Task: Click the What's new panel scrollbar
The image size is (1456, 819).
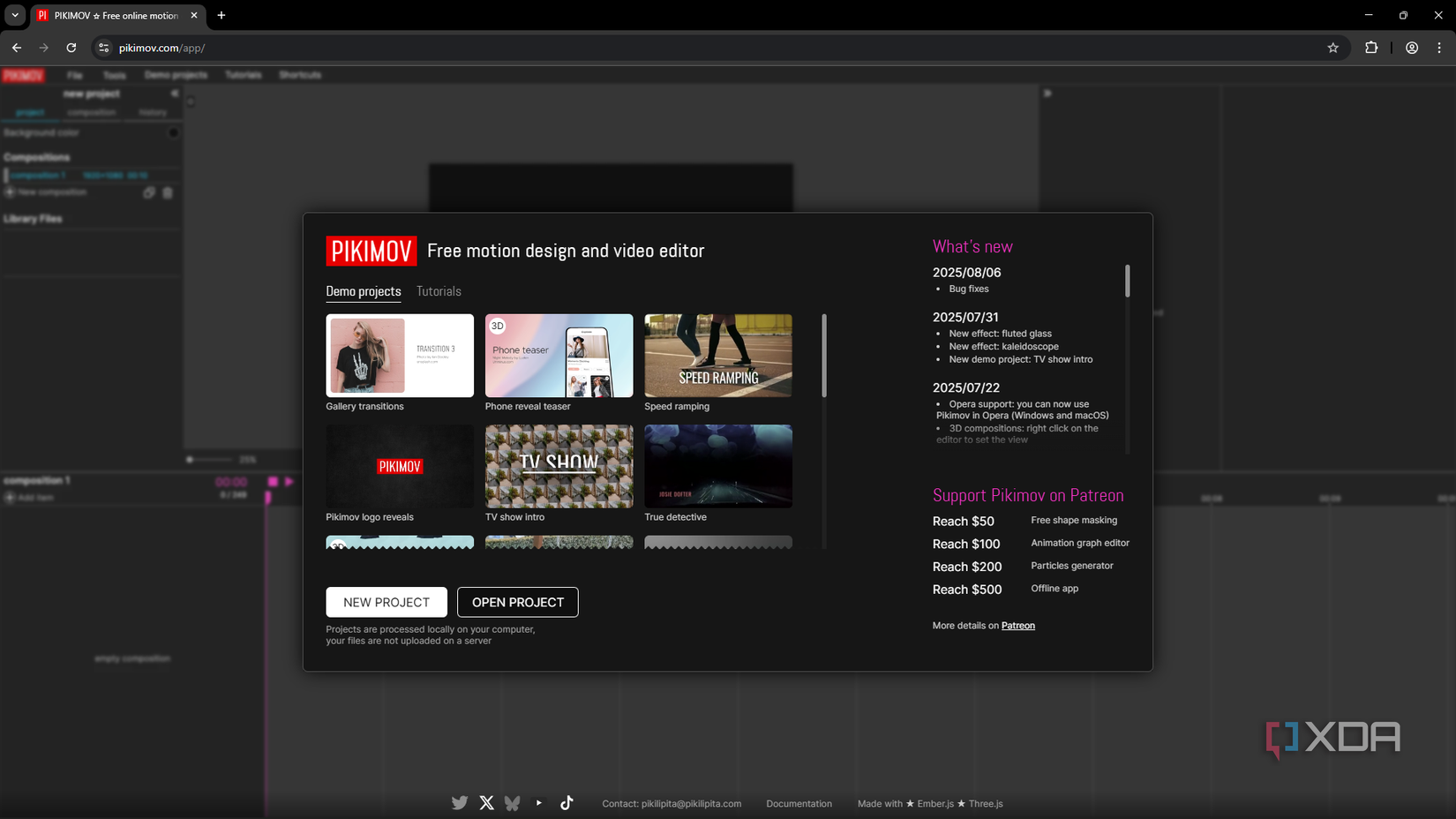Action: tap(1127, 281)
